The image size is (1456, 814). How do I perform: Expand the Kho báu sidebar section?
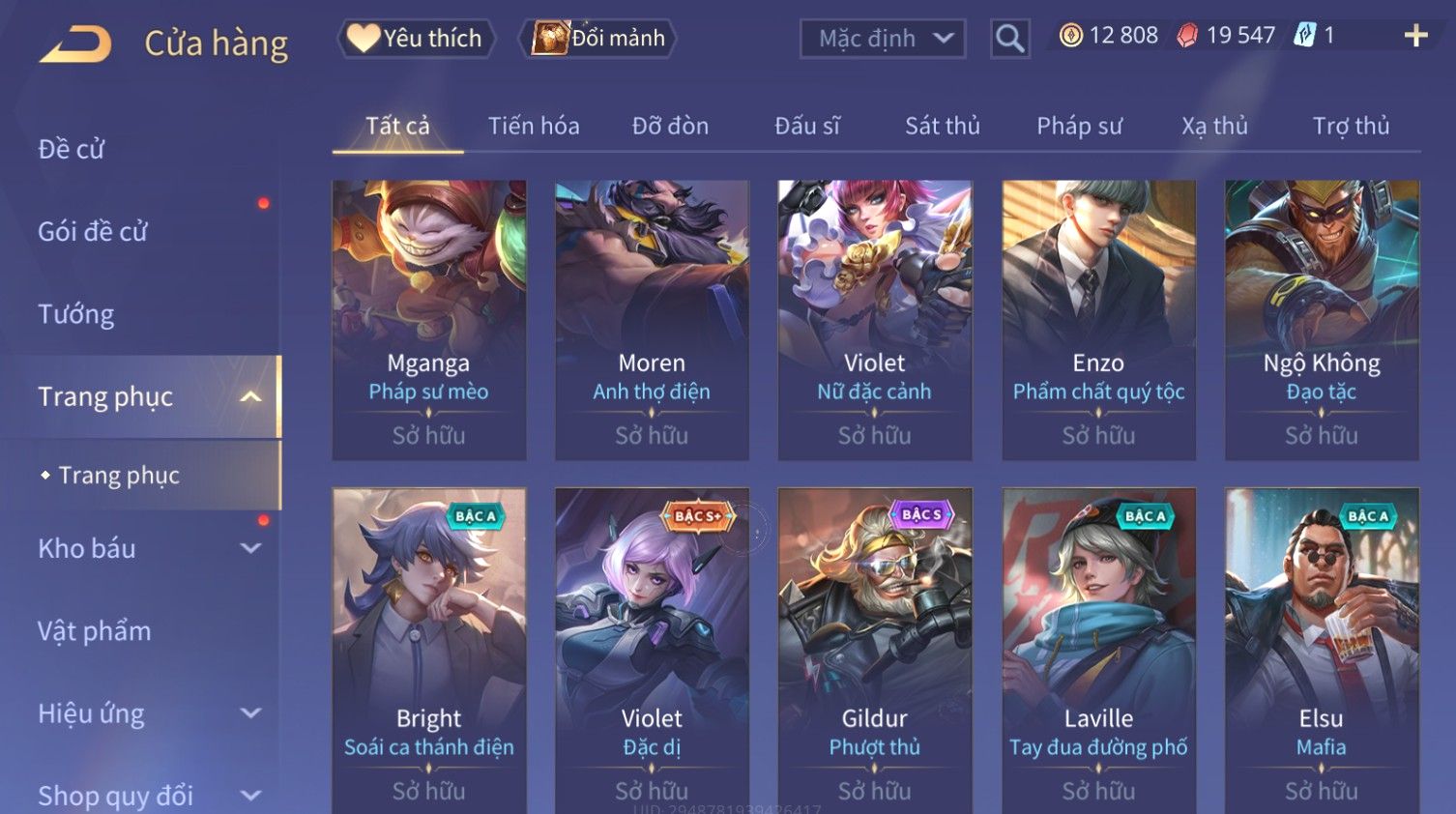(250, 548)
